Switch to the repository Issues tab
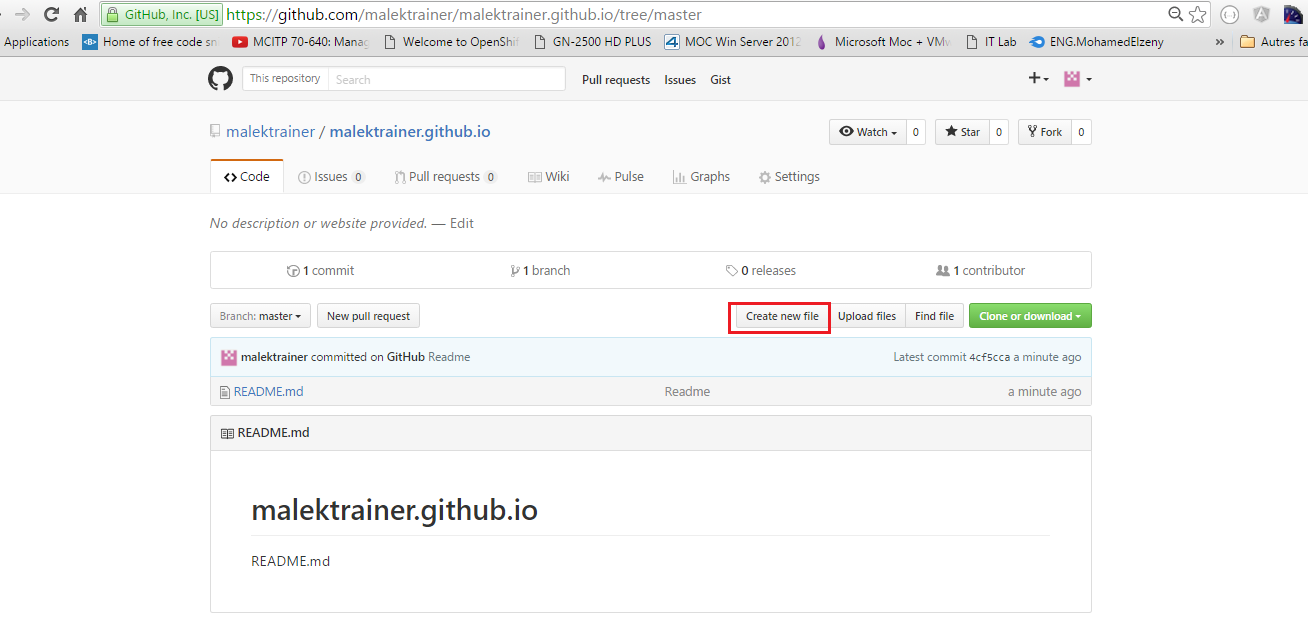Viewport: 1308px width, 625px height. click(331, 177)
